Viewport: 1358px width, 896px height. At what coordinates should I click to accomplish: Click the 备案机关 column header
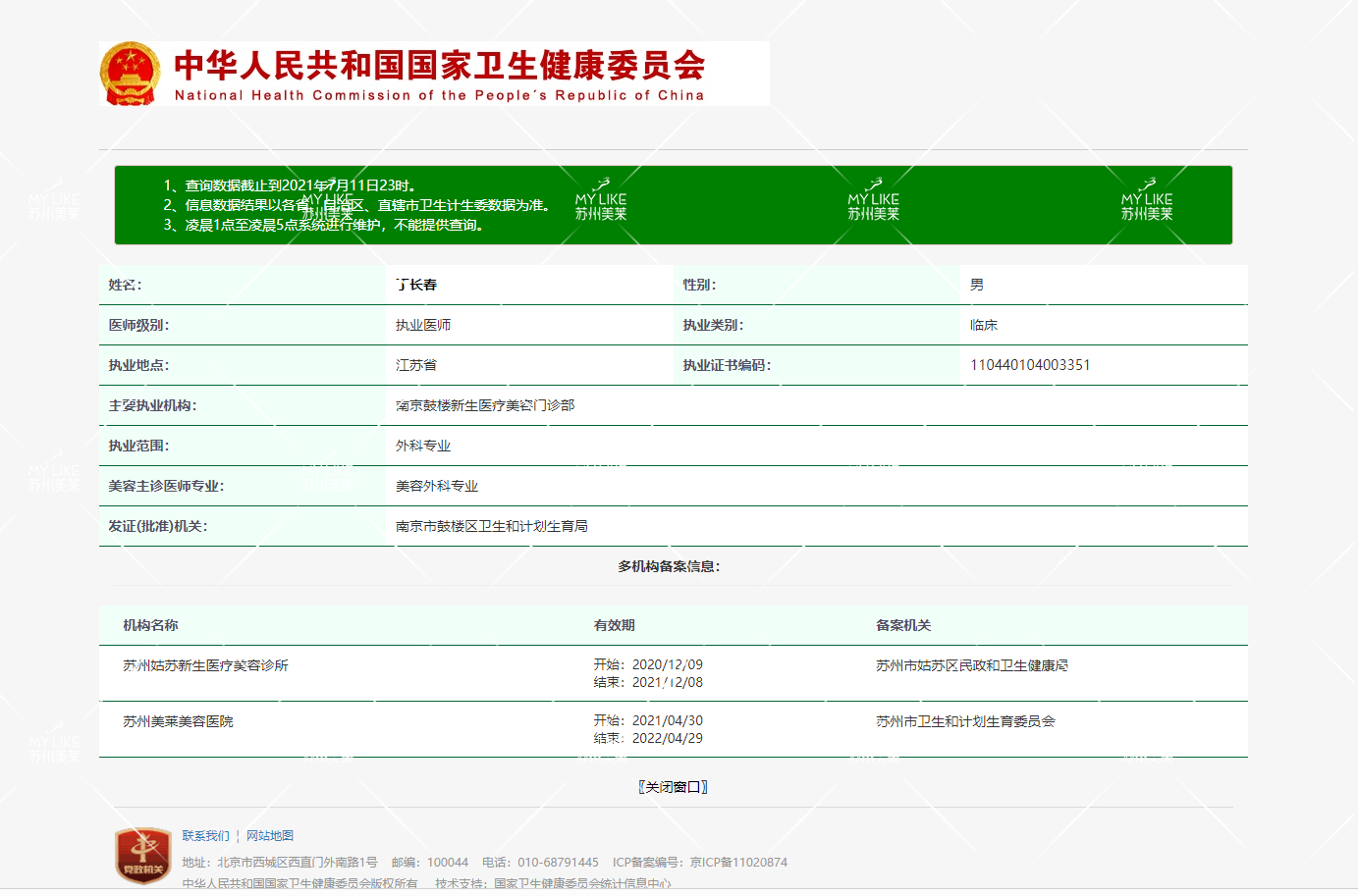902,625
